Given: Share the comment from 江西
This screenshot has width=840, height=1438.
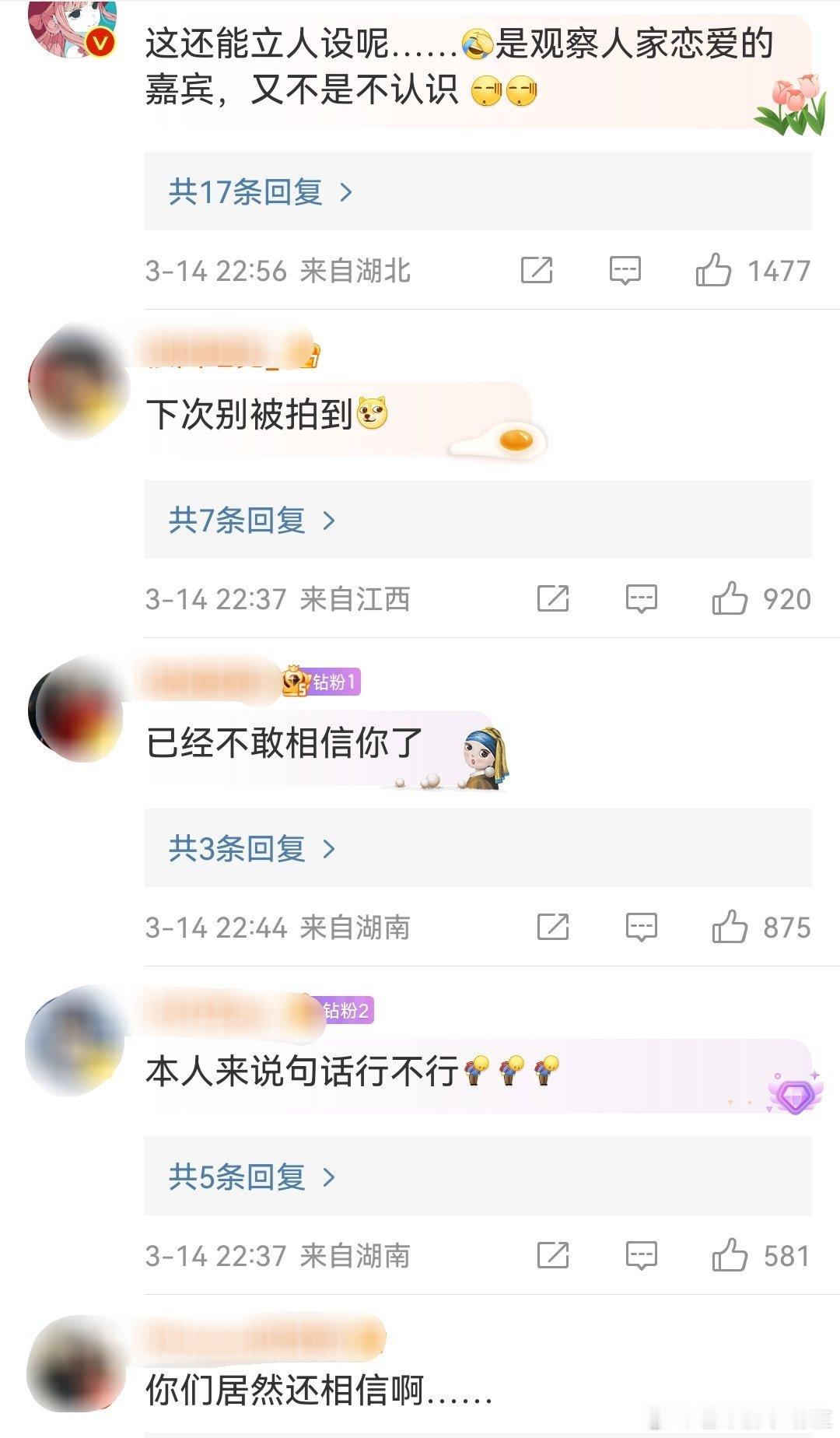Looking at the screenshot, I should click(x=553, y=598).
